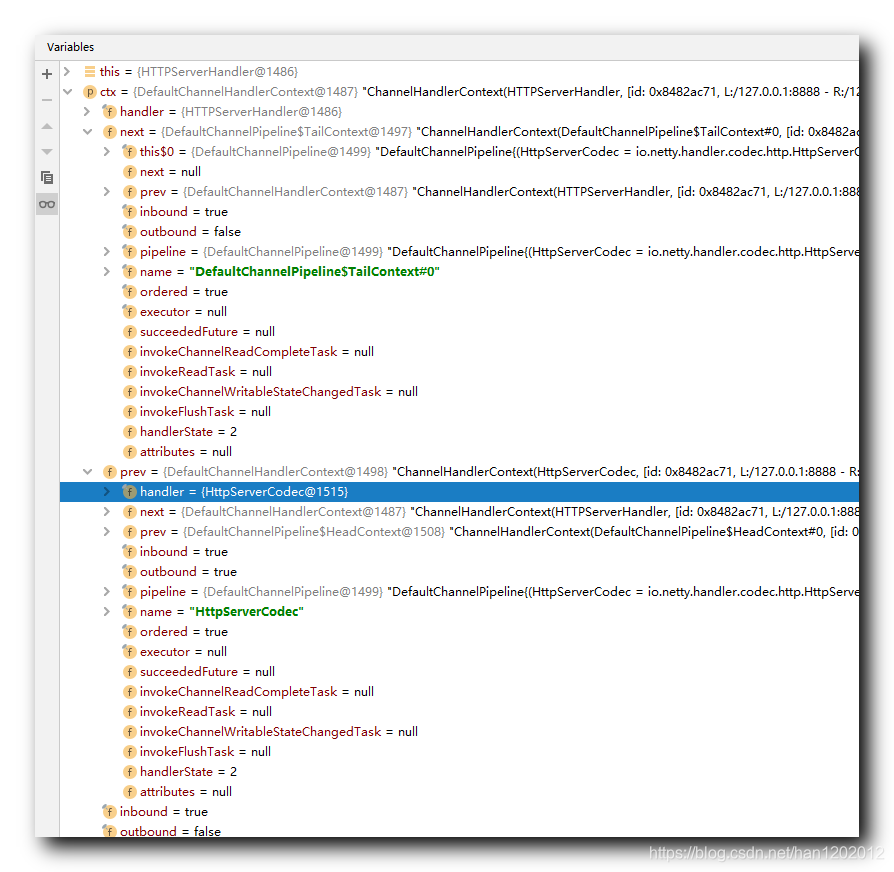This screenshot has height=872, width=894.
Task: Expand pipeline field under HttpServerCodec context
Action: pyautogui.click(x=107, y=591)
